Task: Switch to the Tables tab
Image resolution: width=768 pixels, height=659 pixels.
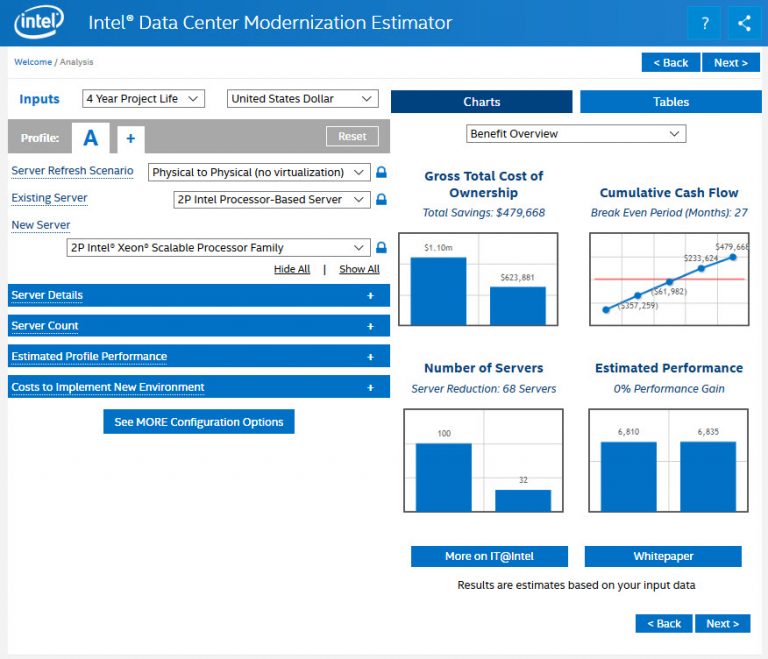Action: tap(671, 101)
